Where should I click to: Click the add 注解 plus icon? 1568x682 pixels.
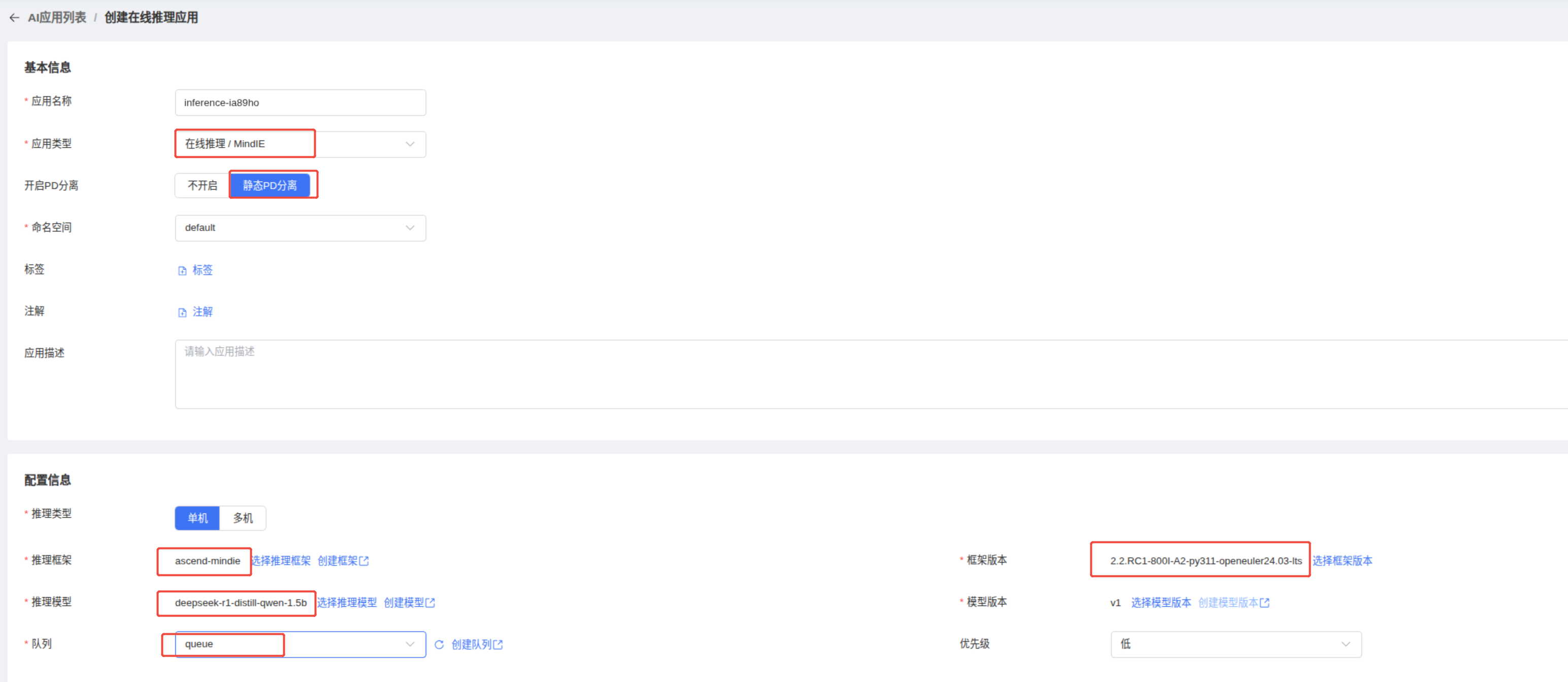182,313
